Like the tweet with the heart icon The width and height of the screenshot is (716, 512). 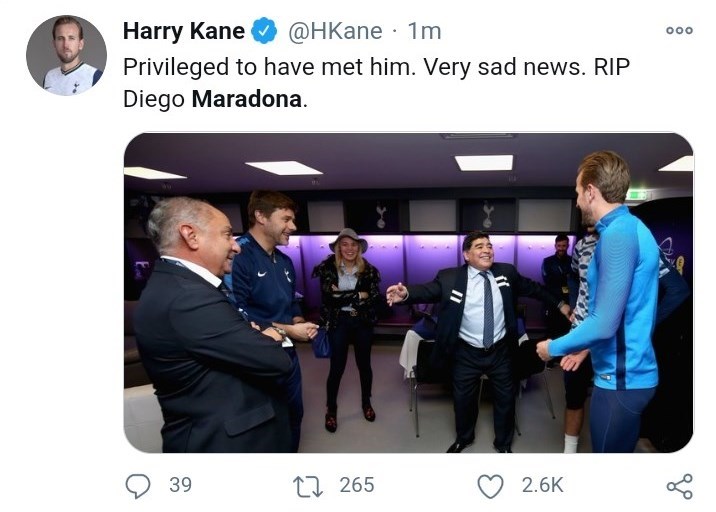(489, 486)
